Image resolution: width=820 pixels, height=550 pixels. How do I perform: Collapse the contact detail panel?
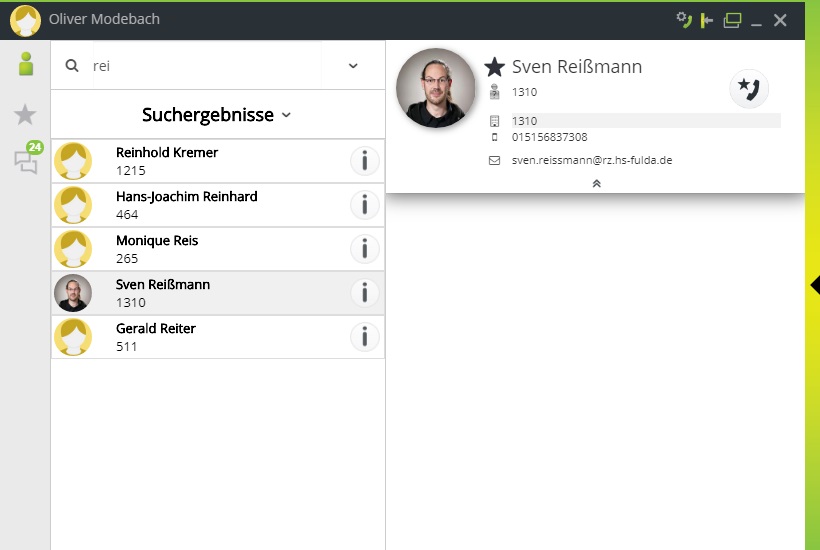click(x=596, y=183)
